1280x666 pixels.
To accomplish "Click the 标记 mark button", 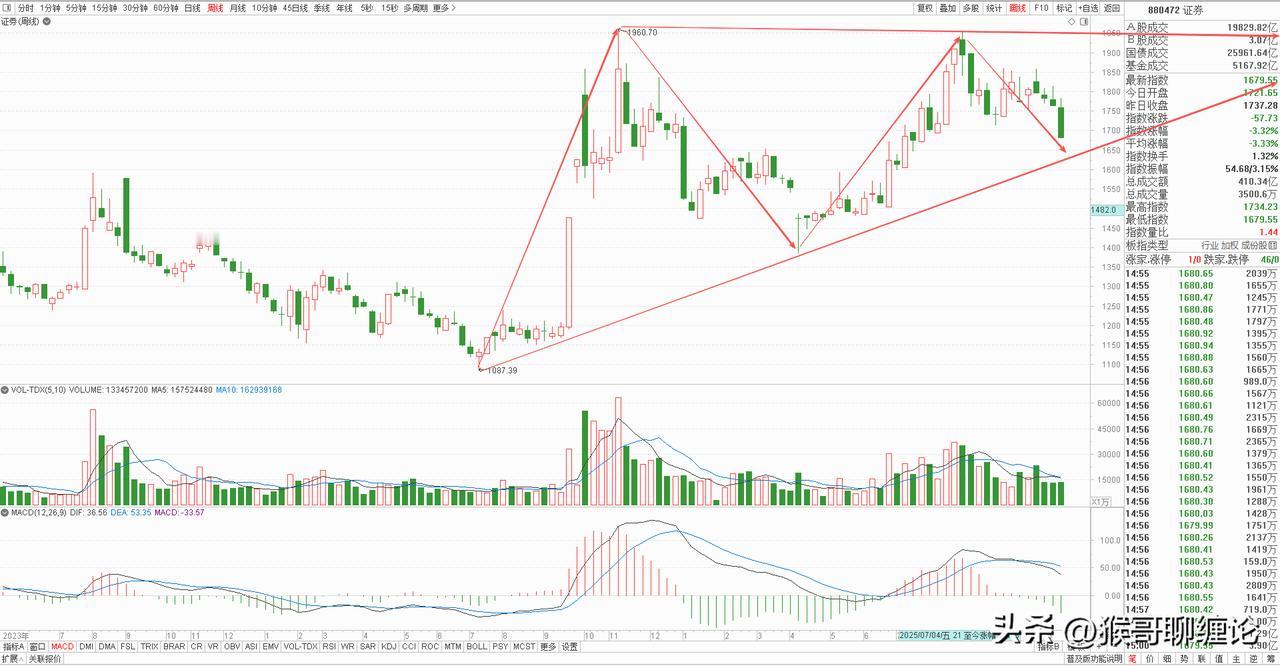I will 1064,7.
